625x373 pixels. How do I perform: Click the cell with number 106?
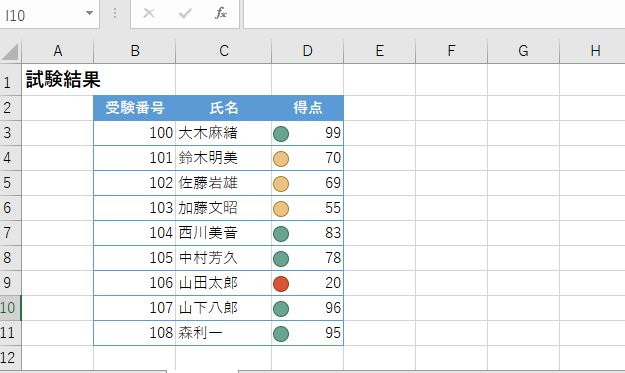click(x=135, y=283)
